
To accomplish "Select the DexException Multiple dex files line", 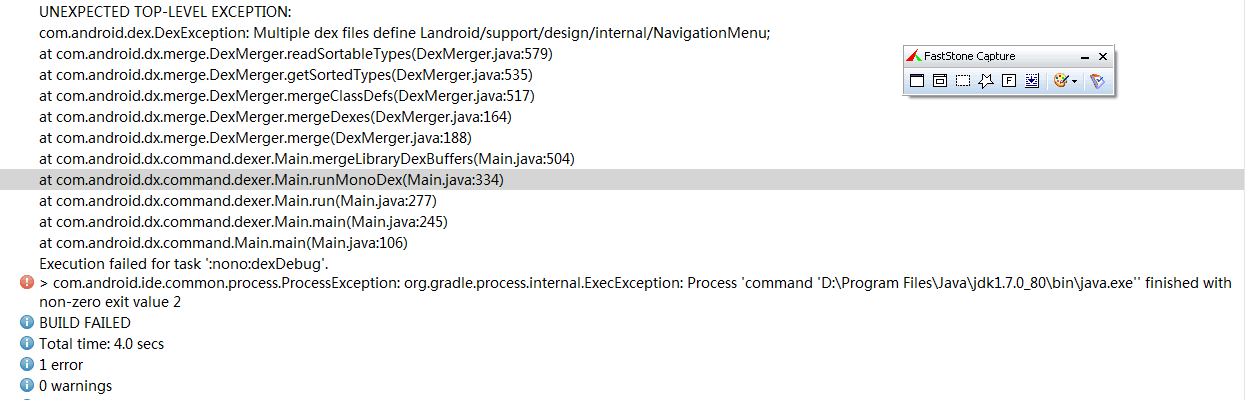I will (405, 33).
